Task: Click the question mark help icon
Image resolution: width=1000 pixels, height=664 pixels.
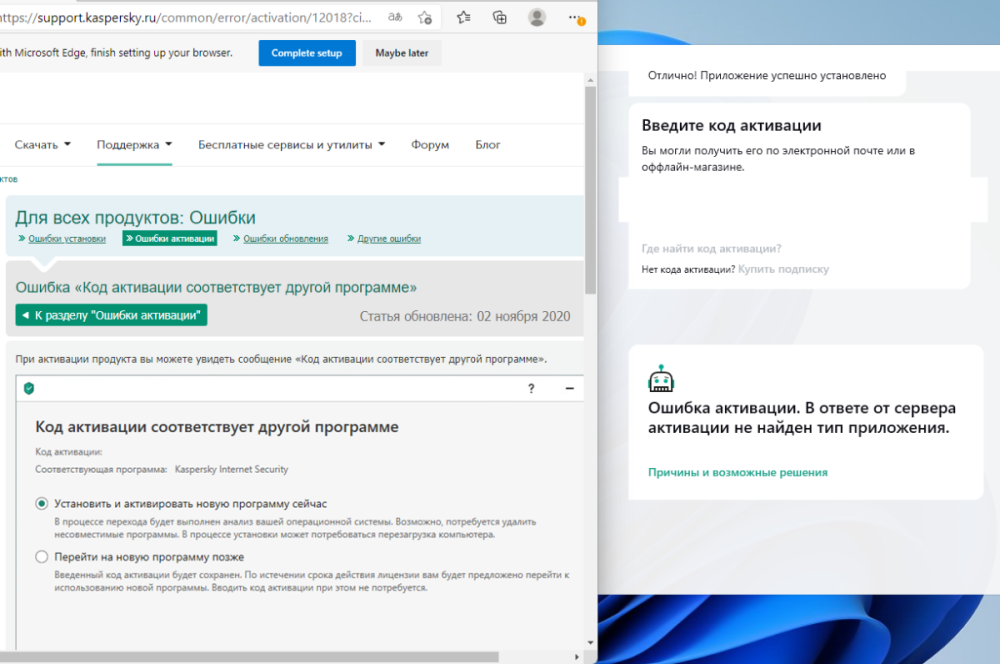Action: (531, 388)
